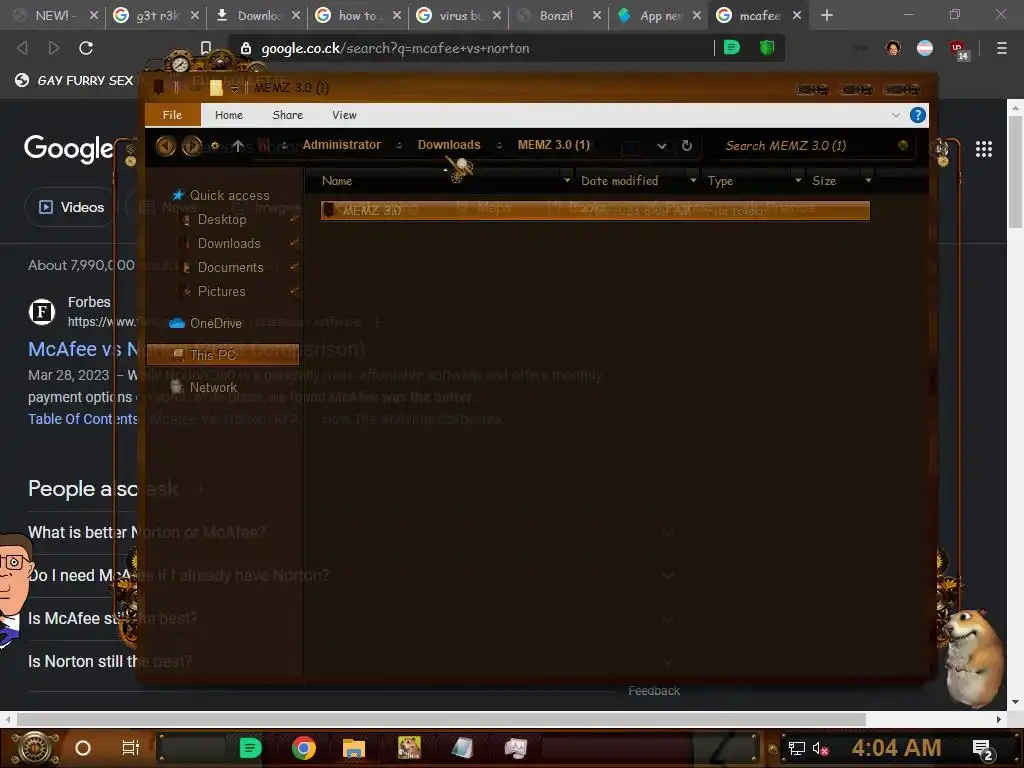The height and width of the screenshot is (768, 1024).
Task: Open the Share ribbon tab
Action: pos(287,115)
